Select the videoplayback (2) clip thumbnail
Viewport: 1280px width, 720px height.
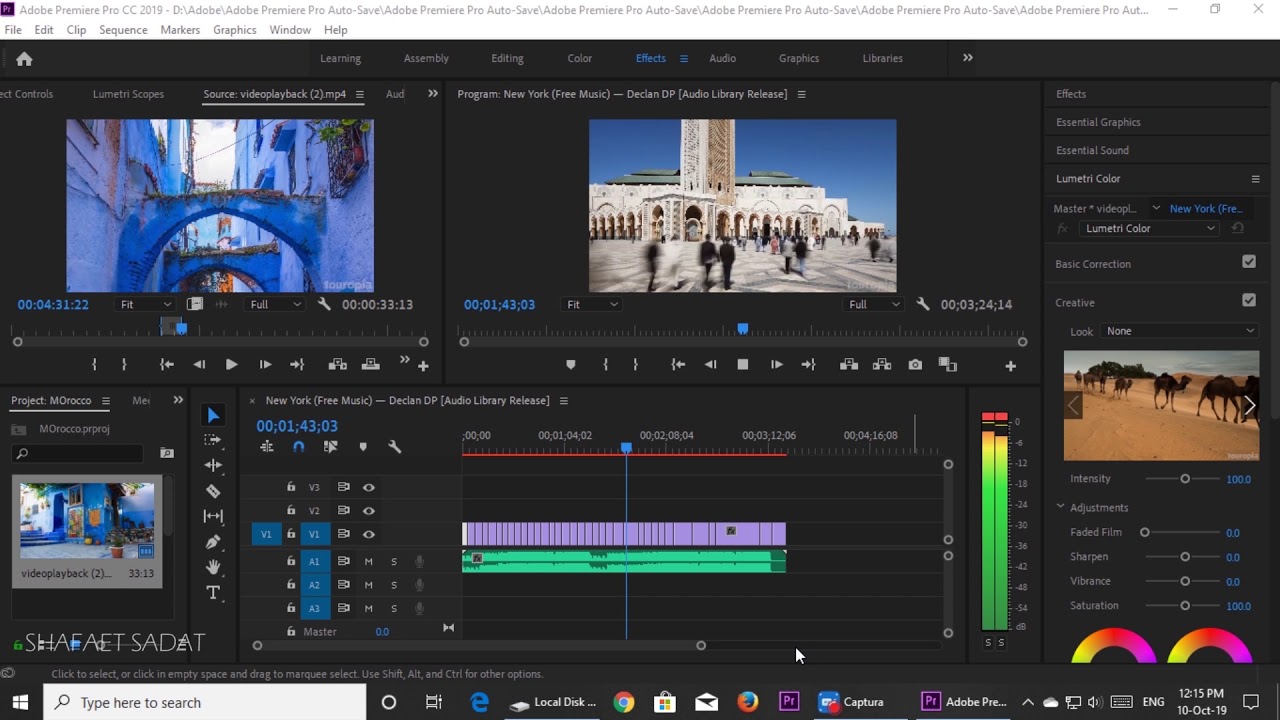[x=87, y=521]
